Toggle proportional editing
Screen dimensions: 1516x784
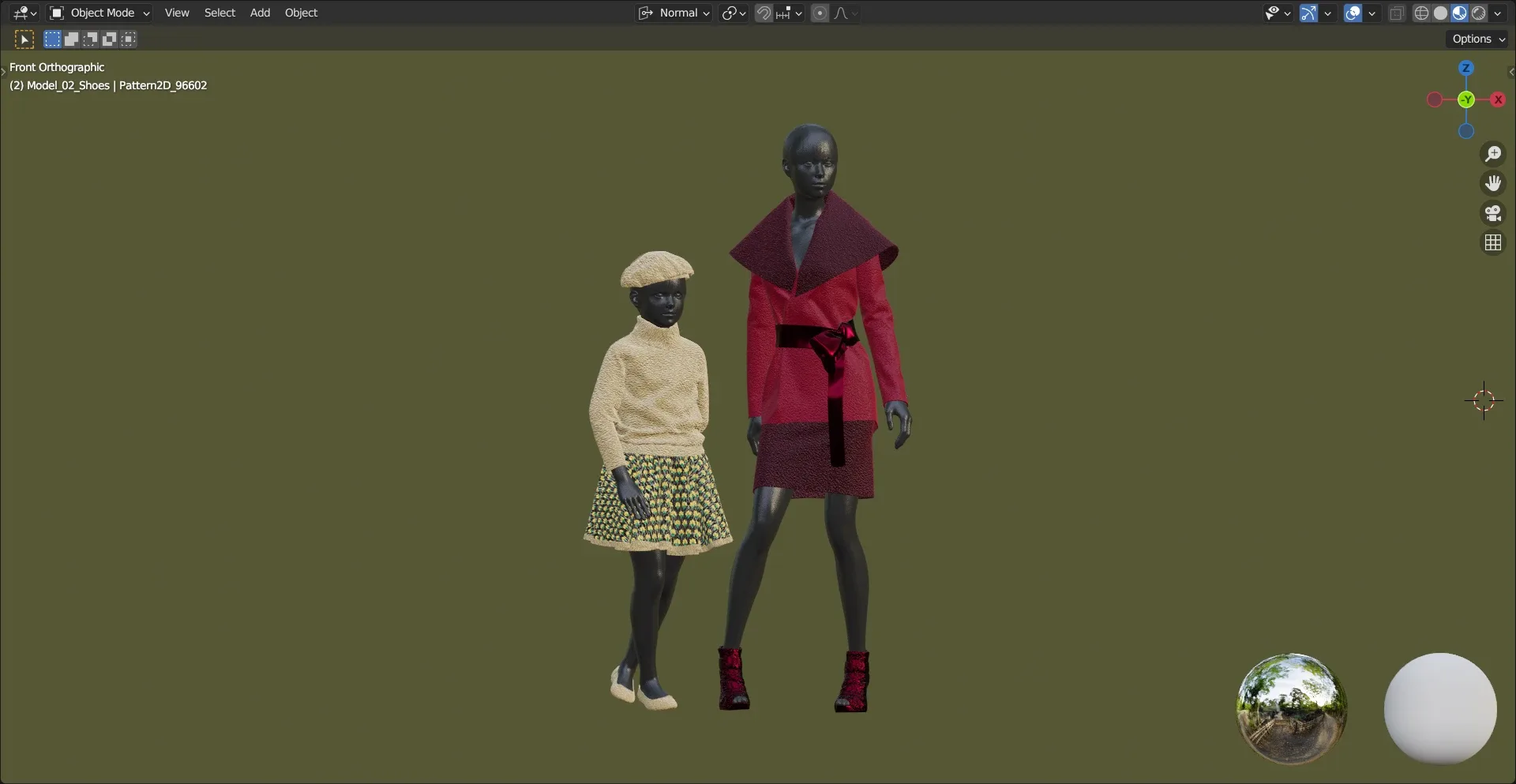(x=820, y=13)
